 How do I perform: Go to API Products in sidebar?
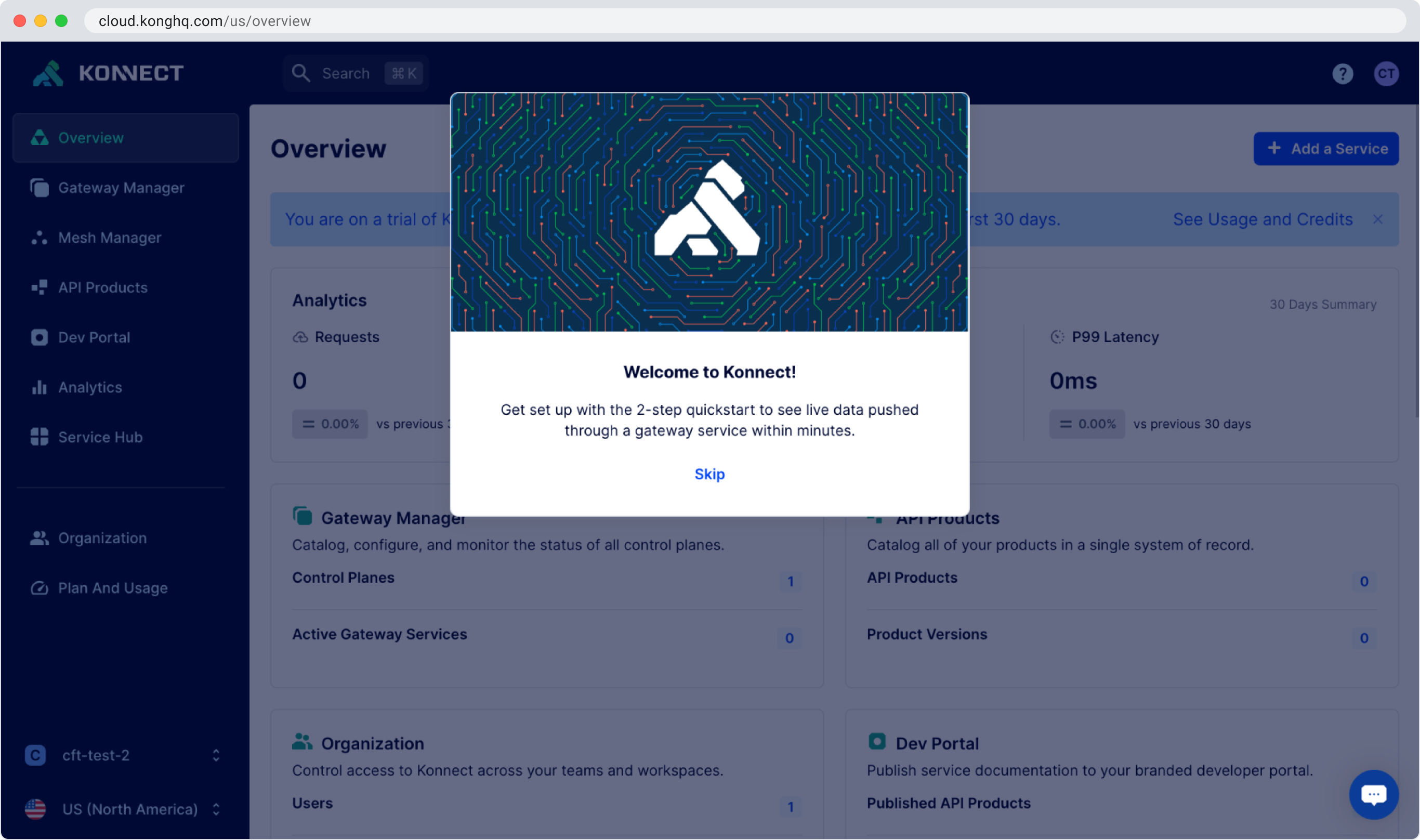(102, 287)
